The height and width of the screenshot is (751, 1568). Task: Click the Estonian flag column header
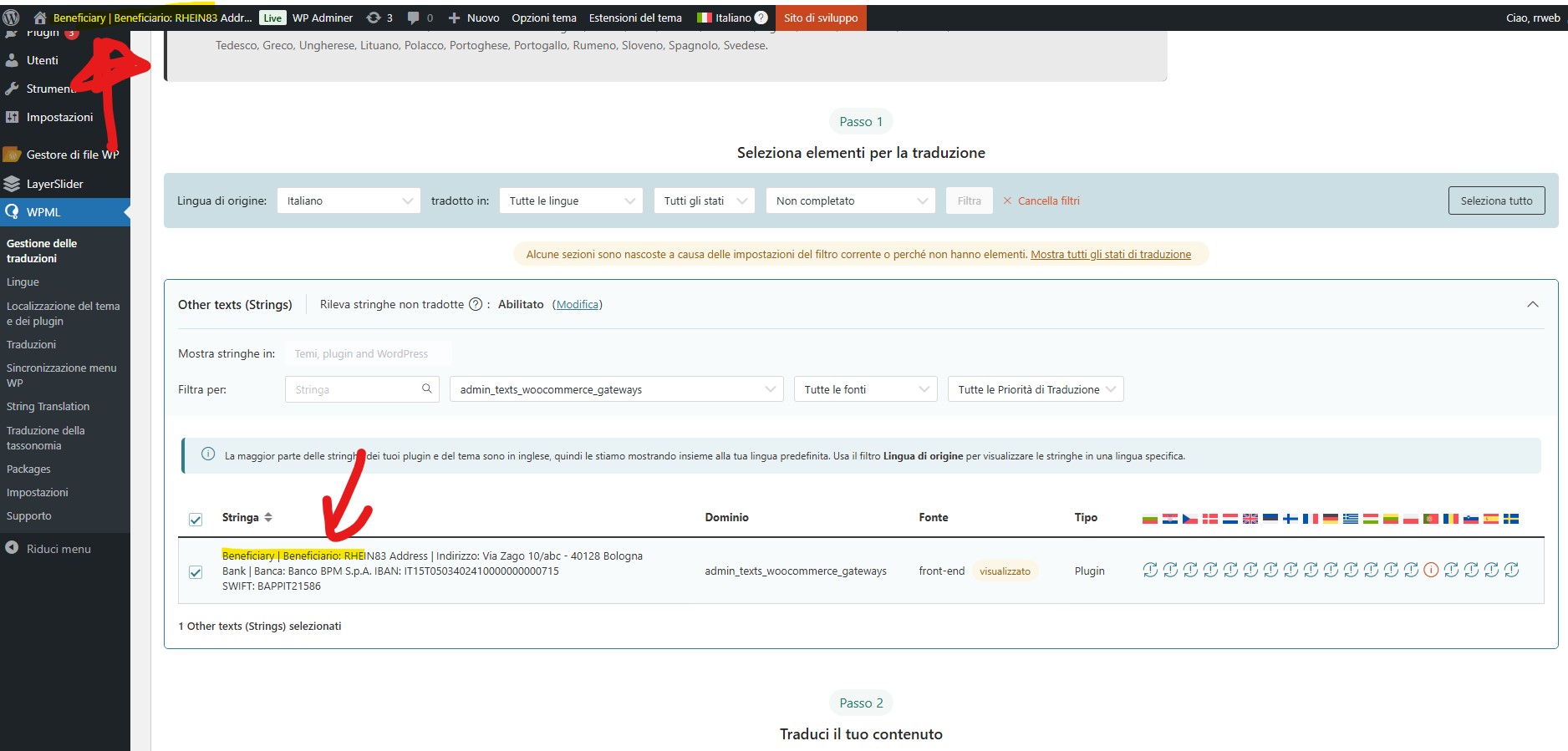point(1270,519)
